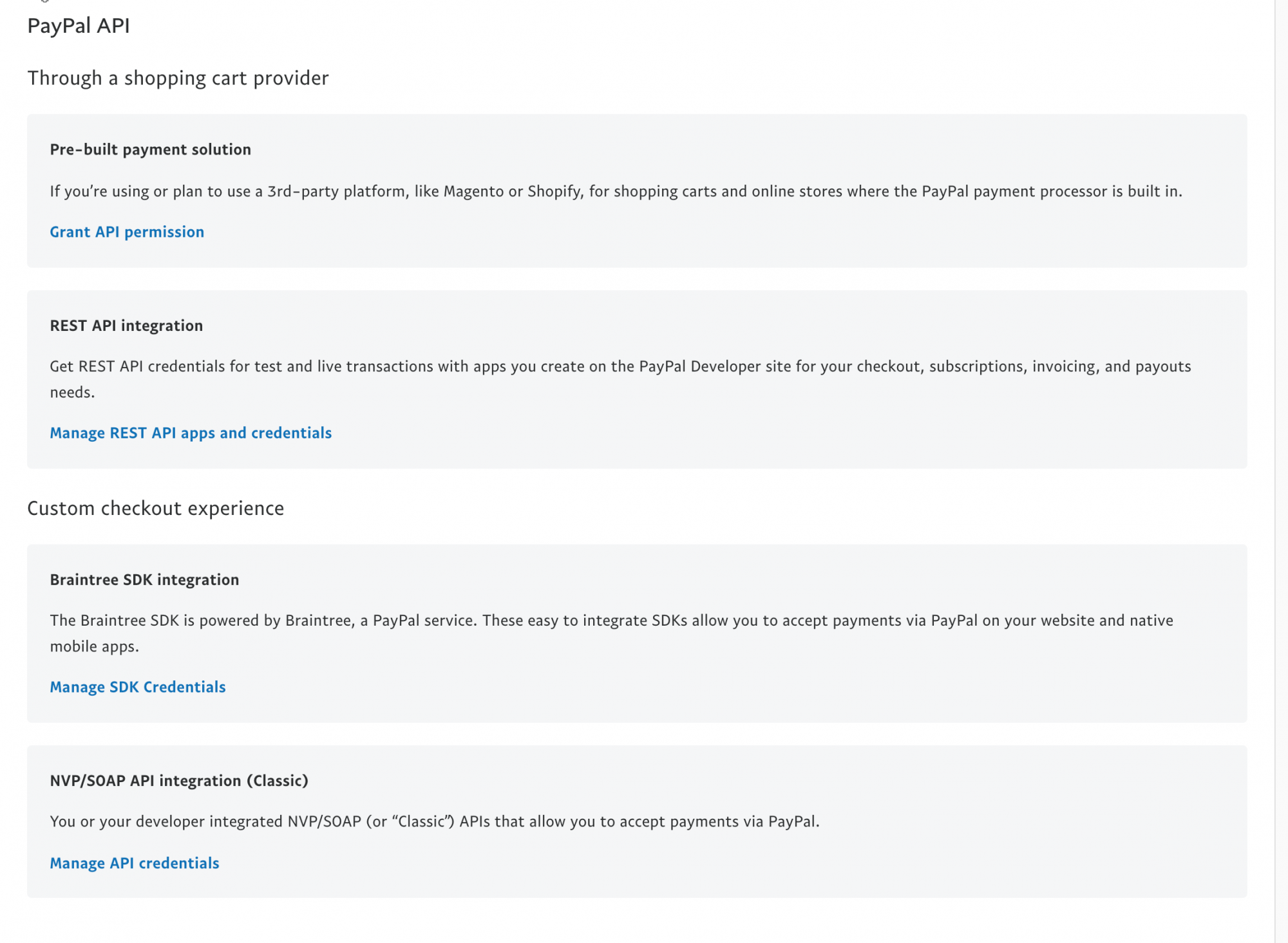
Task: Open Manage REST API apps and credentials
Action: click(x=191, y=433)
